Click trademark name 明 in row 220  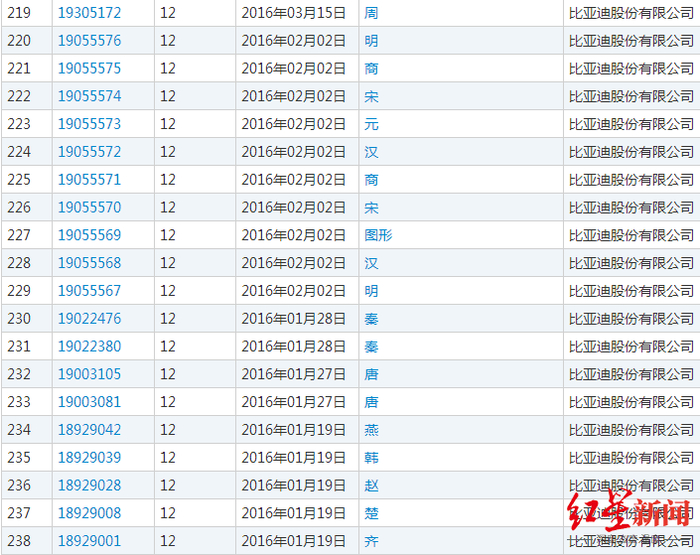coord(371,41)
